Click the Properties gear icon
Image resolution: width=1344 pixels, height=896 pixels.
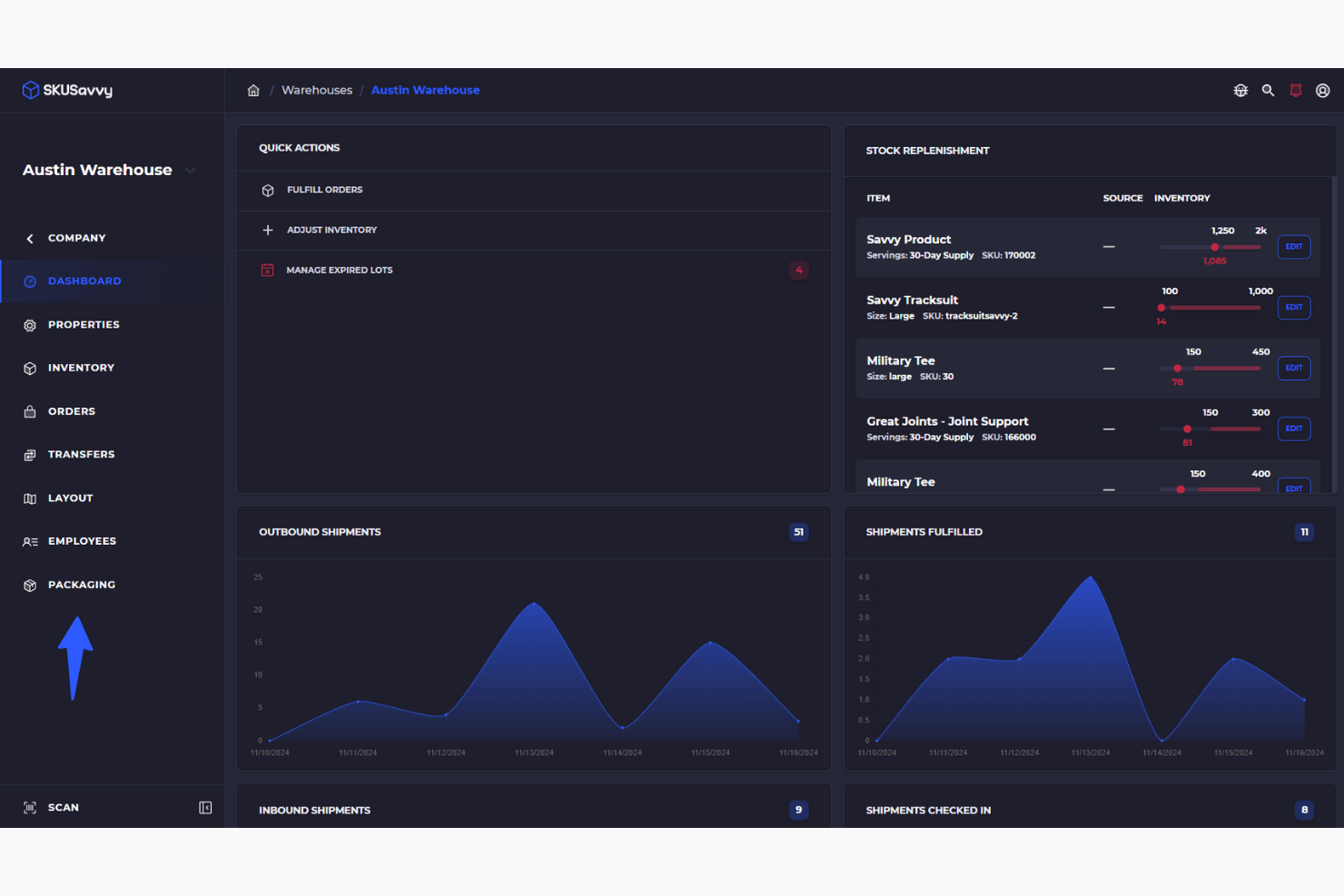(x=30, y=325)
